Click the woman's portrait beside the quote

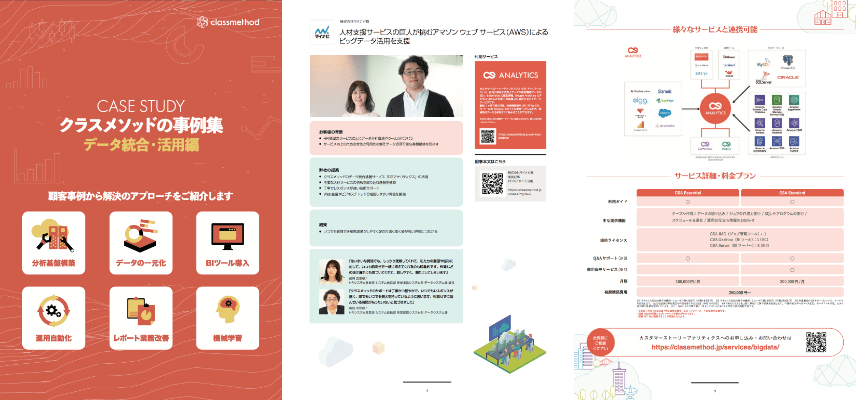[x=331, y=271]
